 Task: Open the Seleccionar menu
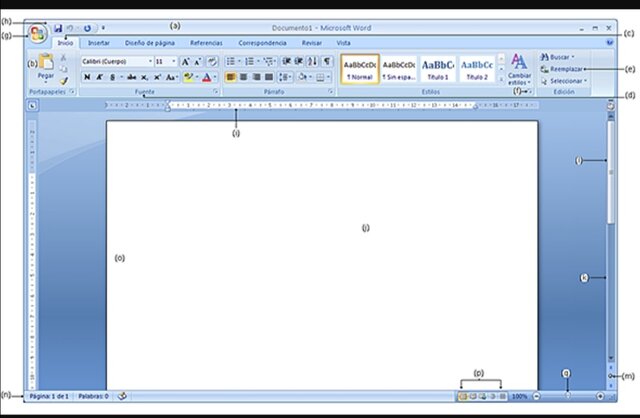click(x=564, y=81)
